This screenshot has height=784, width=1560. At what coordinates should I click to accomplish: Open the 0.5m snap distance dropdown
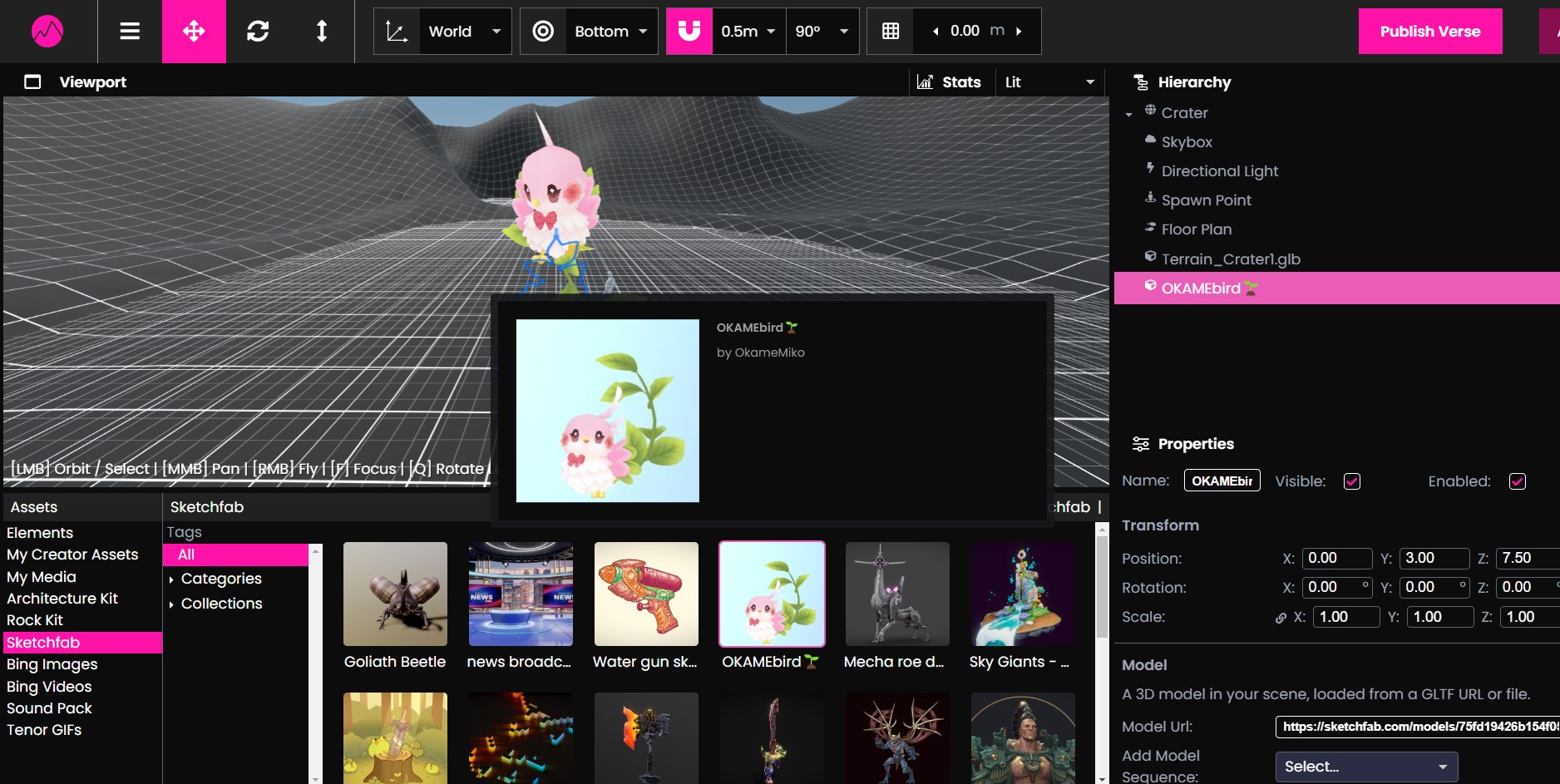click(748, 32)
